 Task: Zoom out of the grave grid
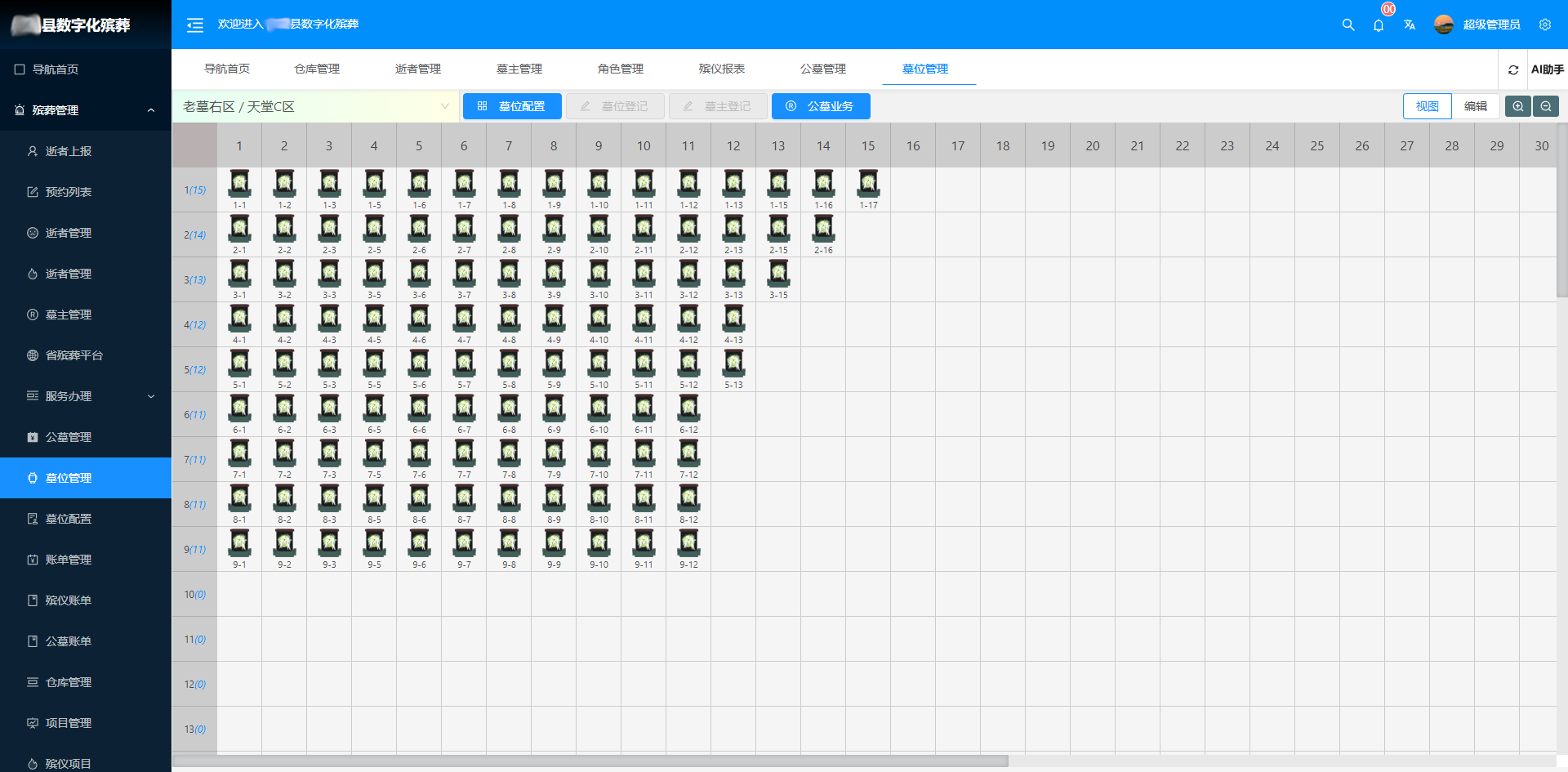1546,106
